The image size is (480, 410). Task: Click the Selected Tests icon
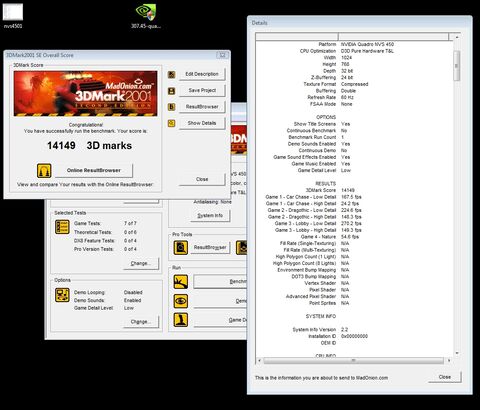[62, 227]
